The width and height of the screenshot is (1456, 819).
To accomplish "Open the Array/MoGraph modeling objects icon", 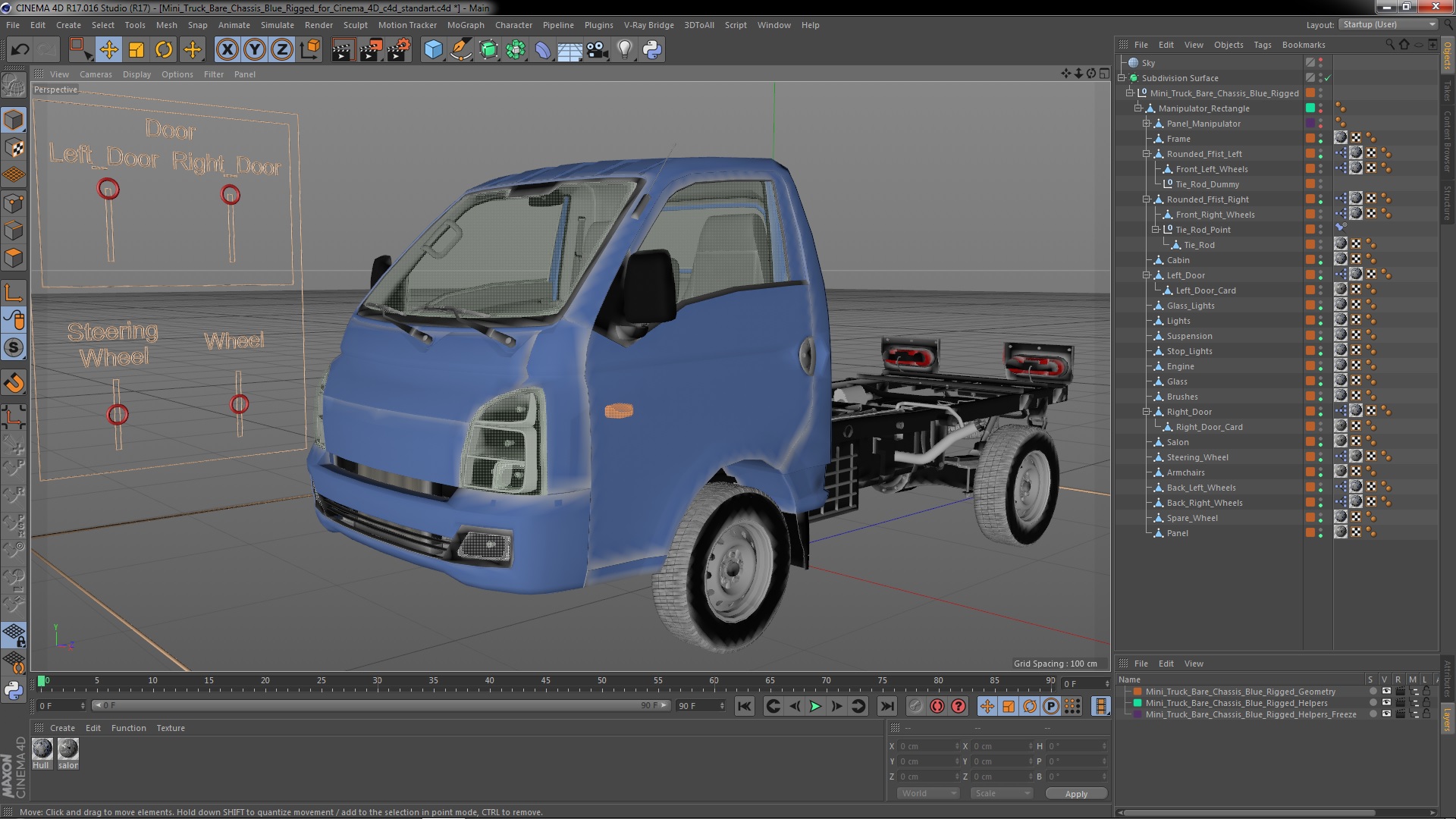I will (x=516, y=50).
